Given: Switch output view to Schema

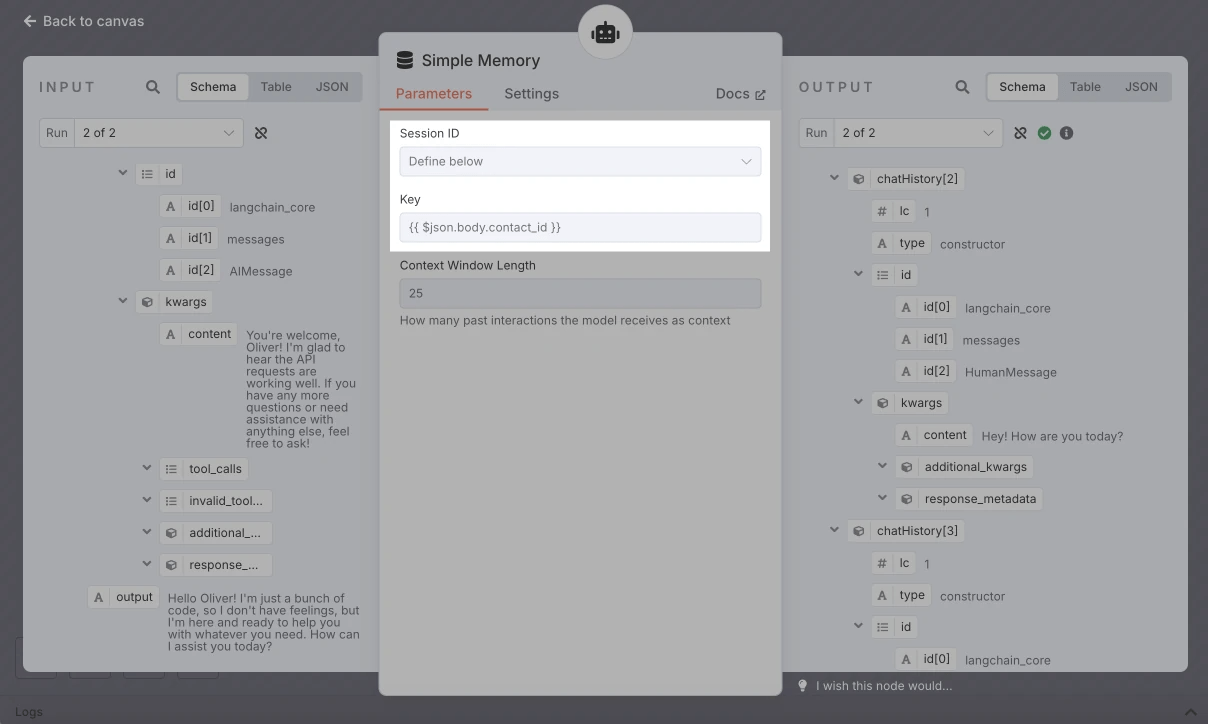Looking at the screenshot, I should pyautogui.click(x=1022, y=87).
